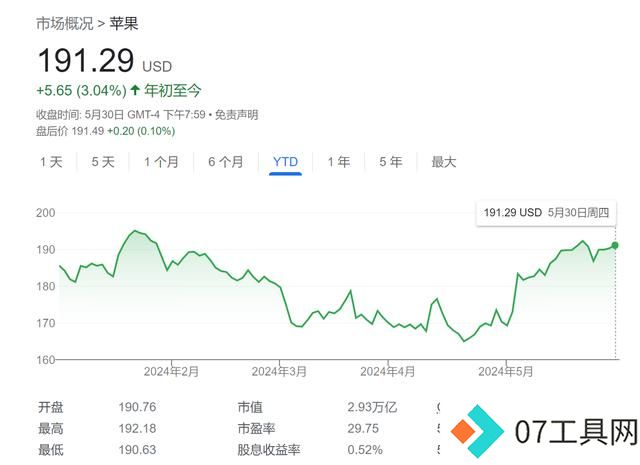Select the 1 天 time range tab
This screenshot has height=465, width=640.
coord(51,162)
